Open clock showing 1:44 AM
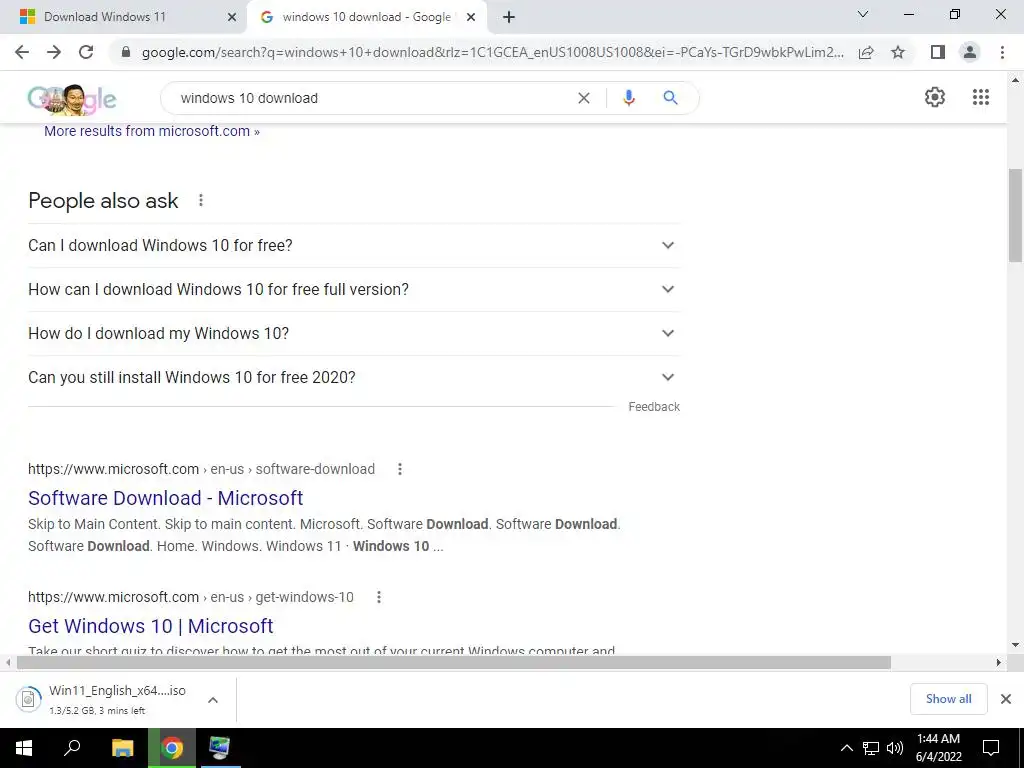The width and height of the screenshot is (1024, 768). (x=938, y=748)
